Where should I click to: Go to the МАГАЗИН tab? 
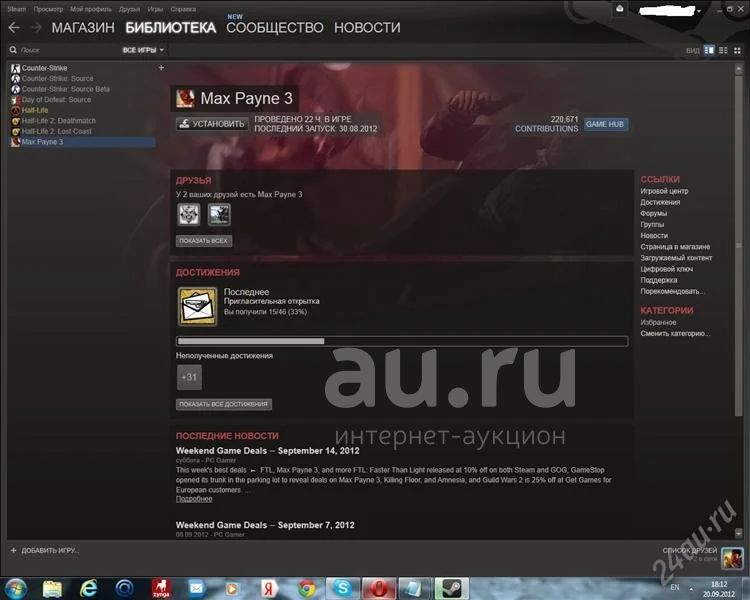(x=83, y=28)
